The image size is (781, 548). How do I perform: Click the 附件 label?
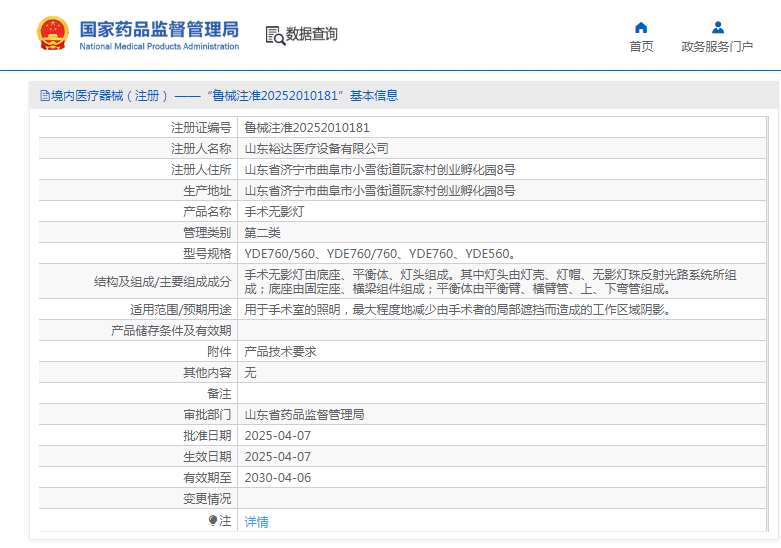pos(220,352)
